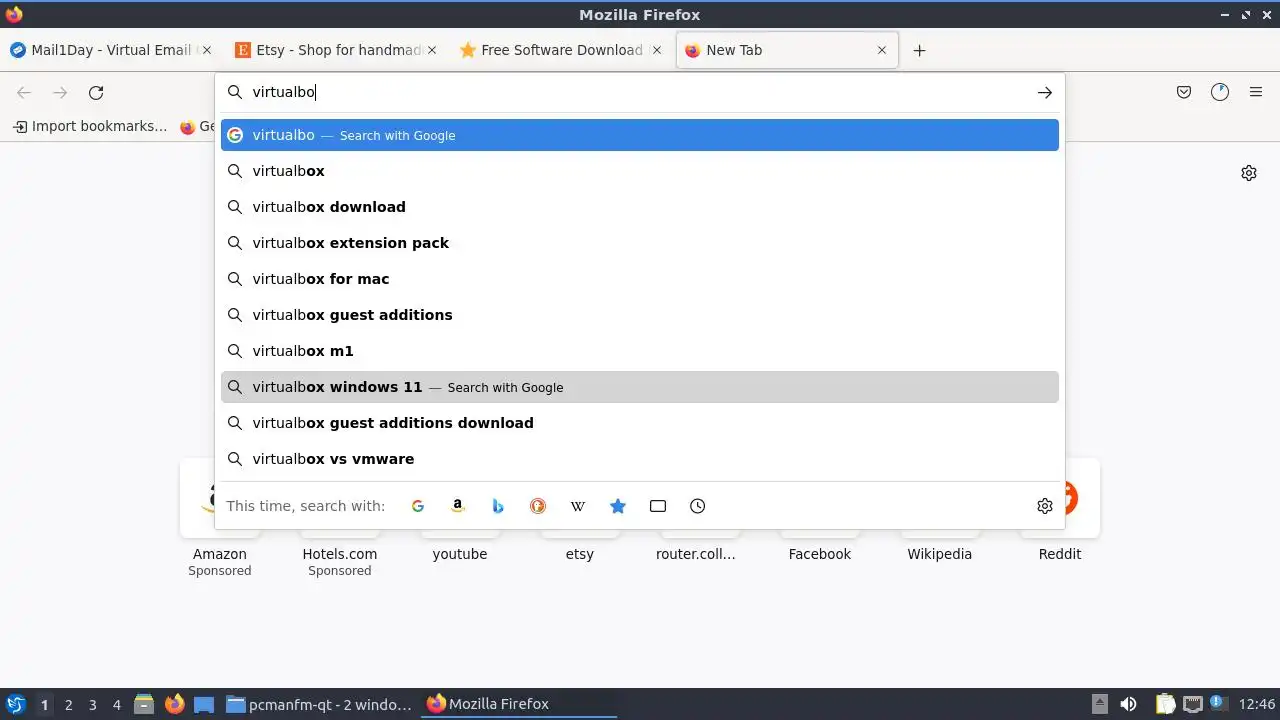Open the clipboard manager tray icon
Viewport: 1280px width, 720px height.
[x=1166, y=704]
